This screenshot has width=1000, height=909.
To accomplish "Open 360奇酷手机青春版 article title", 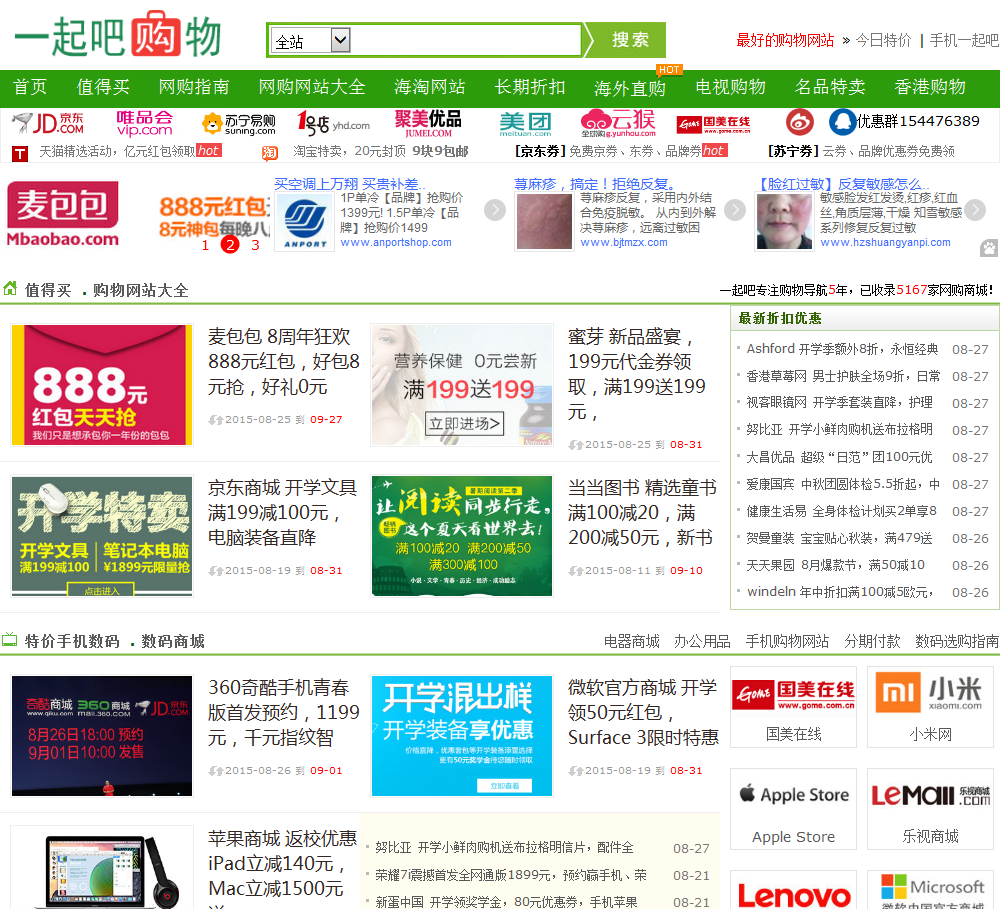I will [x=284, y=712].
